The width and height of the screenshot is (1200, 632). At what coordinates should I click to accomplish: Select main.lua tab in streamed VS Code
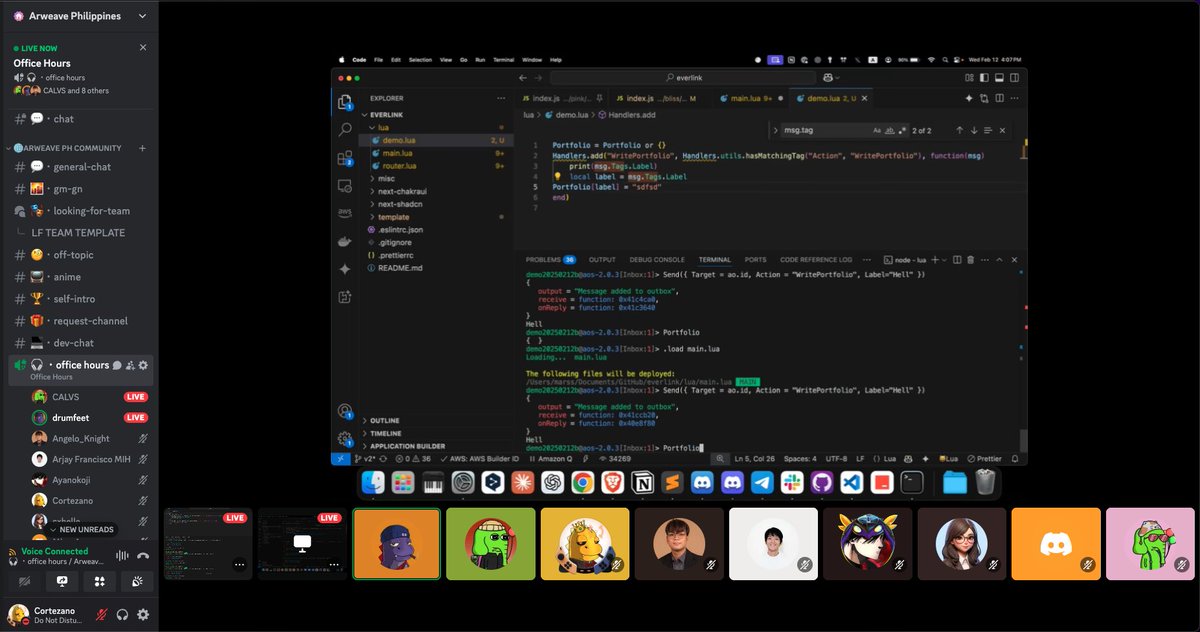[x=752, y=98]
